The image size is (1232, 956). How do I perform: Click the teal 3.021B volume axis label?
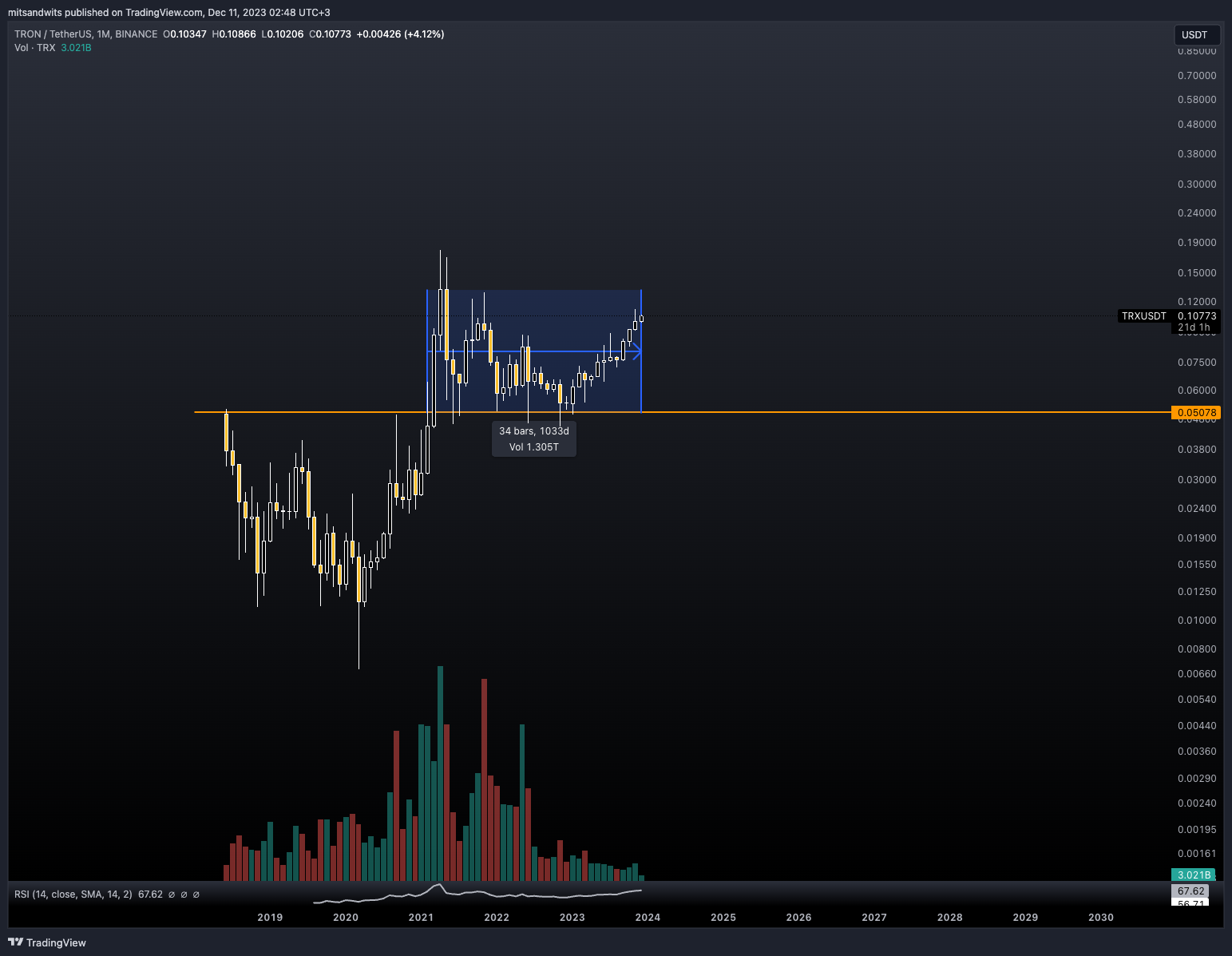click(1194, 875)
